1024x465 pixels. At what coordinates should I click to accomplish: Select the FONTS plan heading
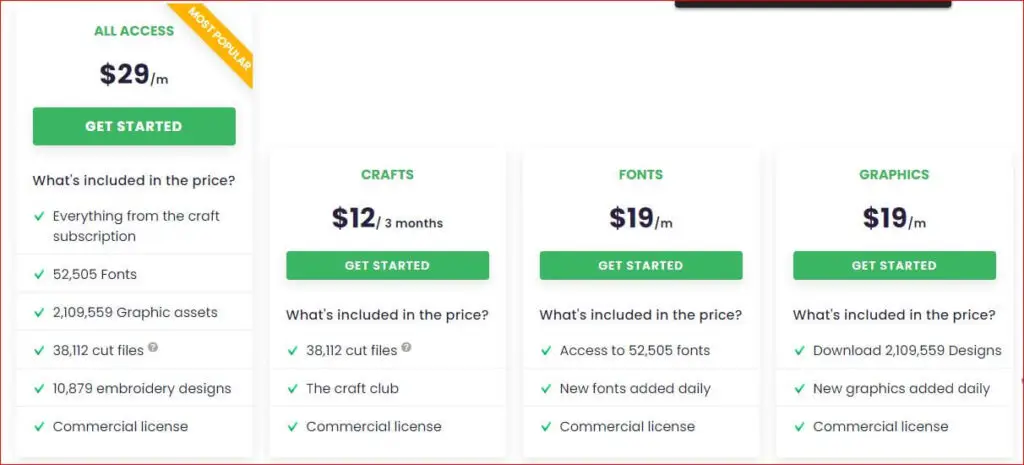(641, 174)
